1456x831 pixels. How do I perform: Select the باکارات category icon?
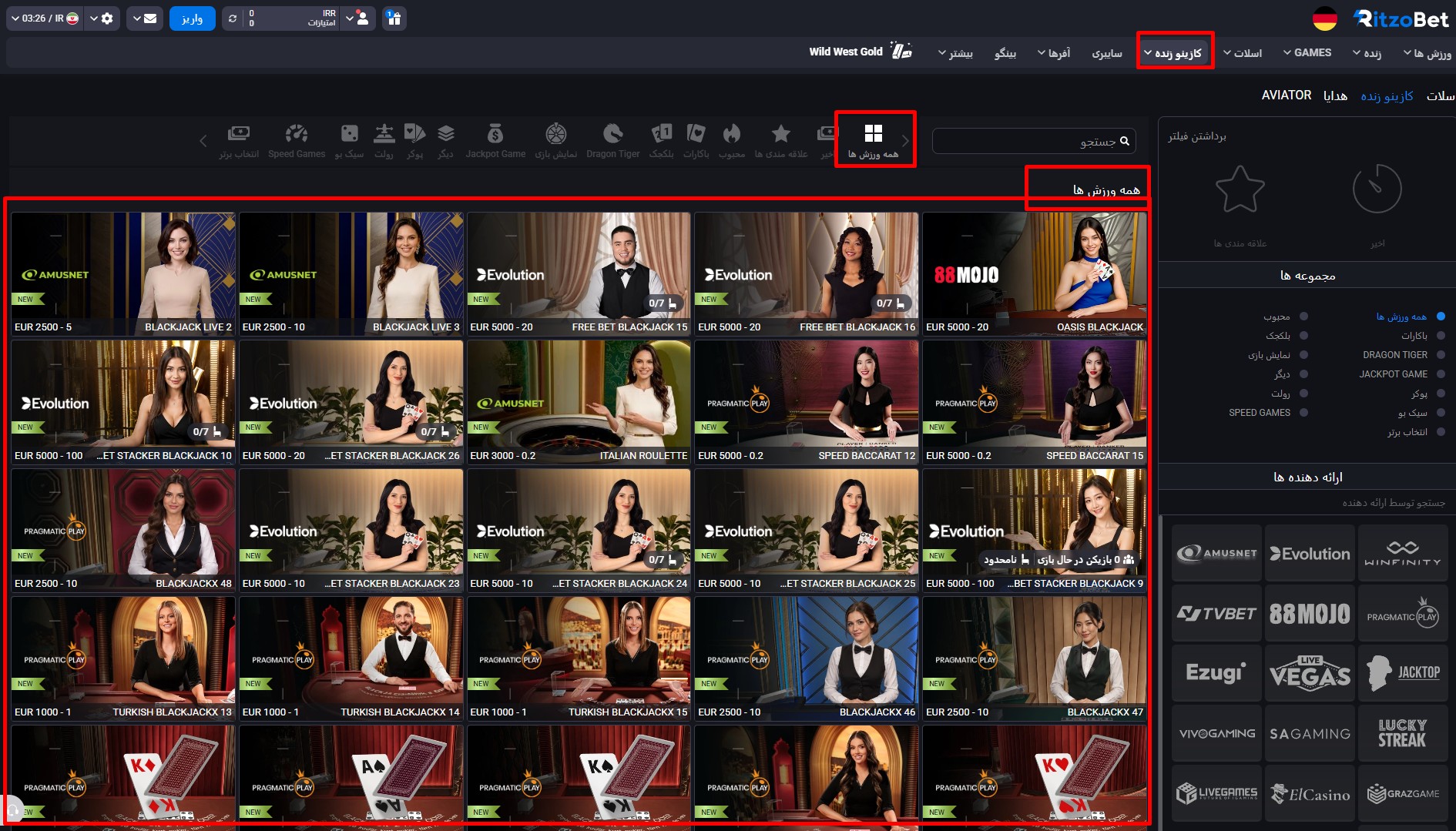pyautogui.click(x=696, y=140)
